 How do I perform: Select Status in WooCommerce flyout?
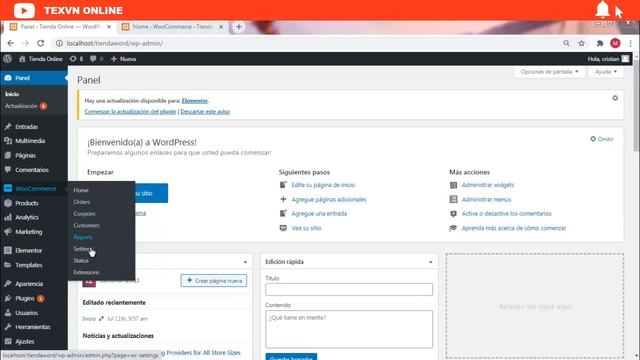tap(81, 260)
